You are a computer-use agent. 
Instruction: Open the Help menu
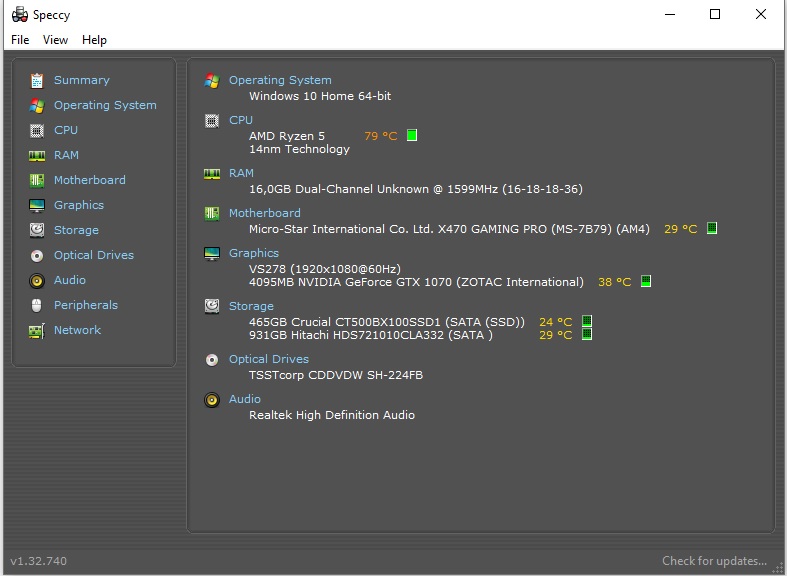[x=94, y=40]
